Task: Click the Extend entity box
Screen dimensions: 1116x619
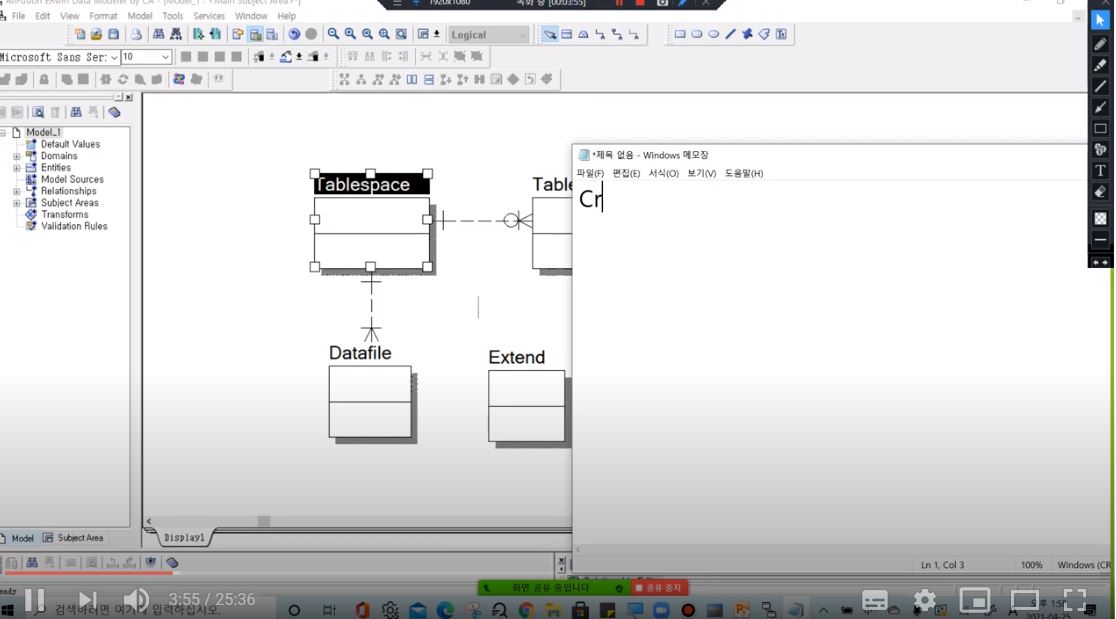Action: [527, 406]
